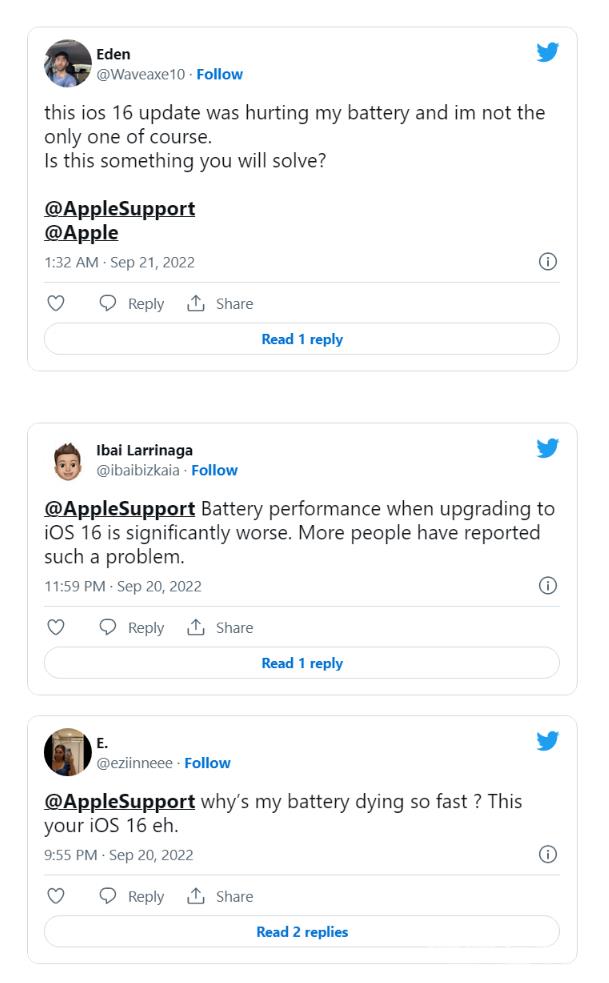Viewport: 609px width, 983px height.
Task: Expand "Read 1 reply" under Eden's tweet
Action: coord(302,339)
